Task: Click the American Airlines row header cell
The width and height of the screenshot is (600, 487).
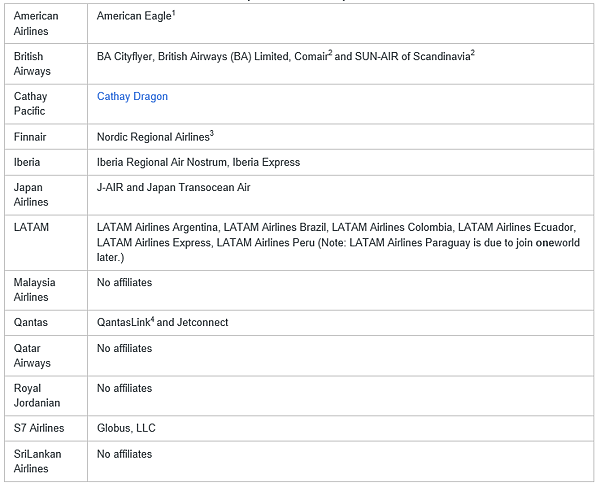Action: (46, 23)
